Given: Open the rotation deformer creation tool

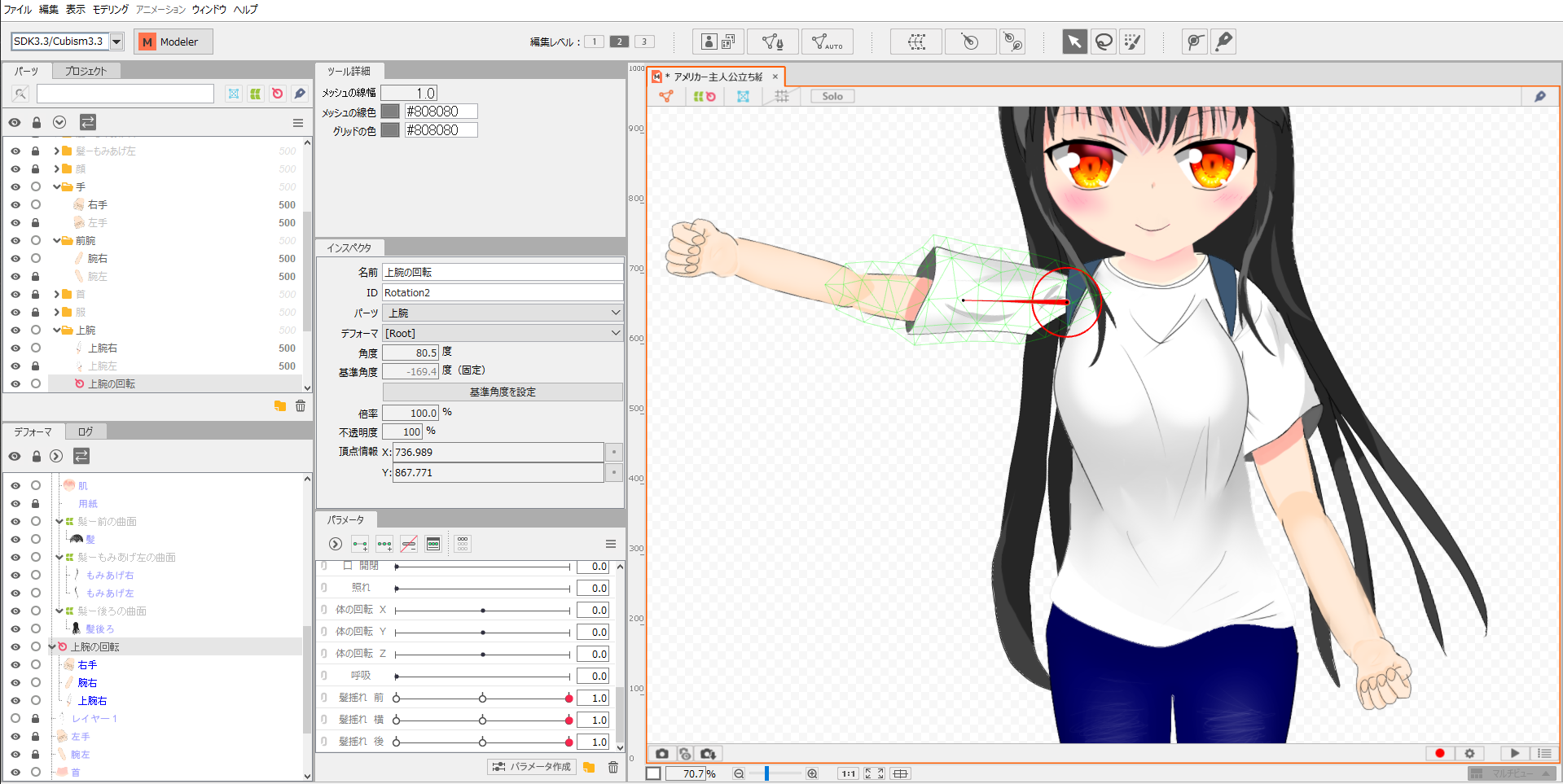Looking at the screenshot, I should (x=1012, y=42).
